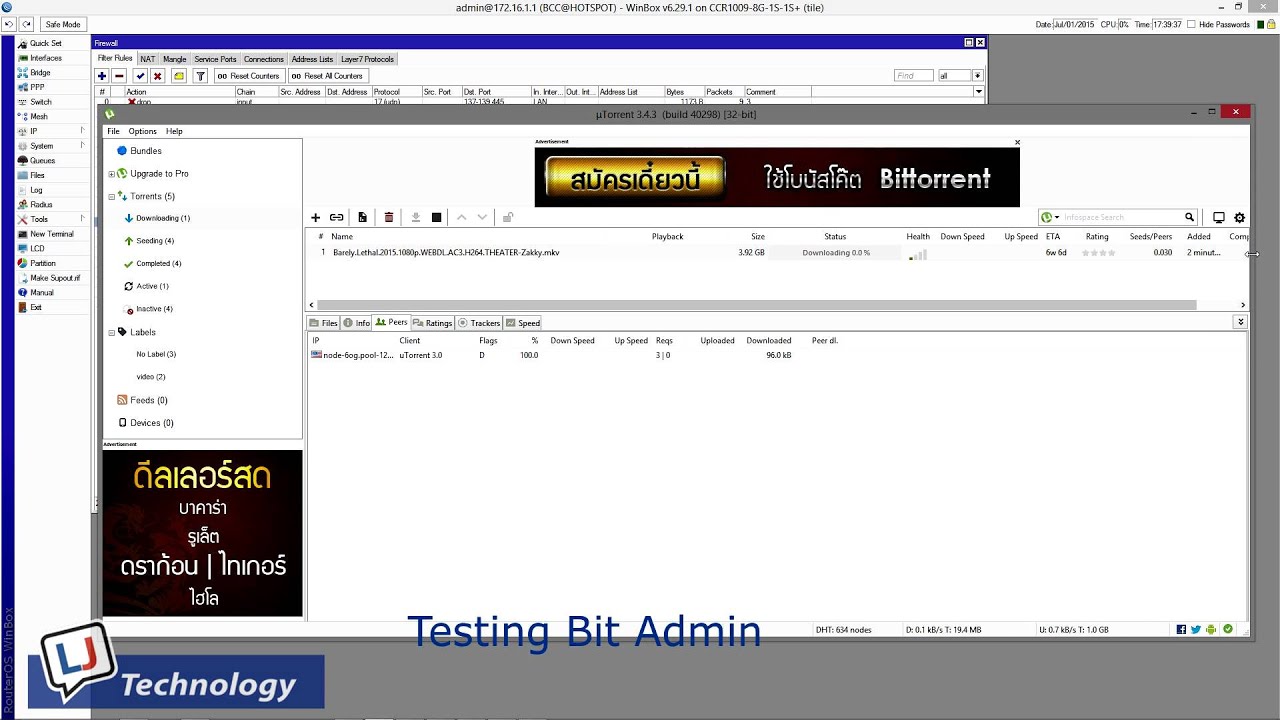This screenshot has width=1280, height=720.
Task: Switch to the Trackers tab in uTorrent
Action: point(478,323)
